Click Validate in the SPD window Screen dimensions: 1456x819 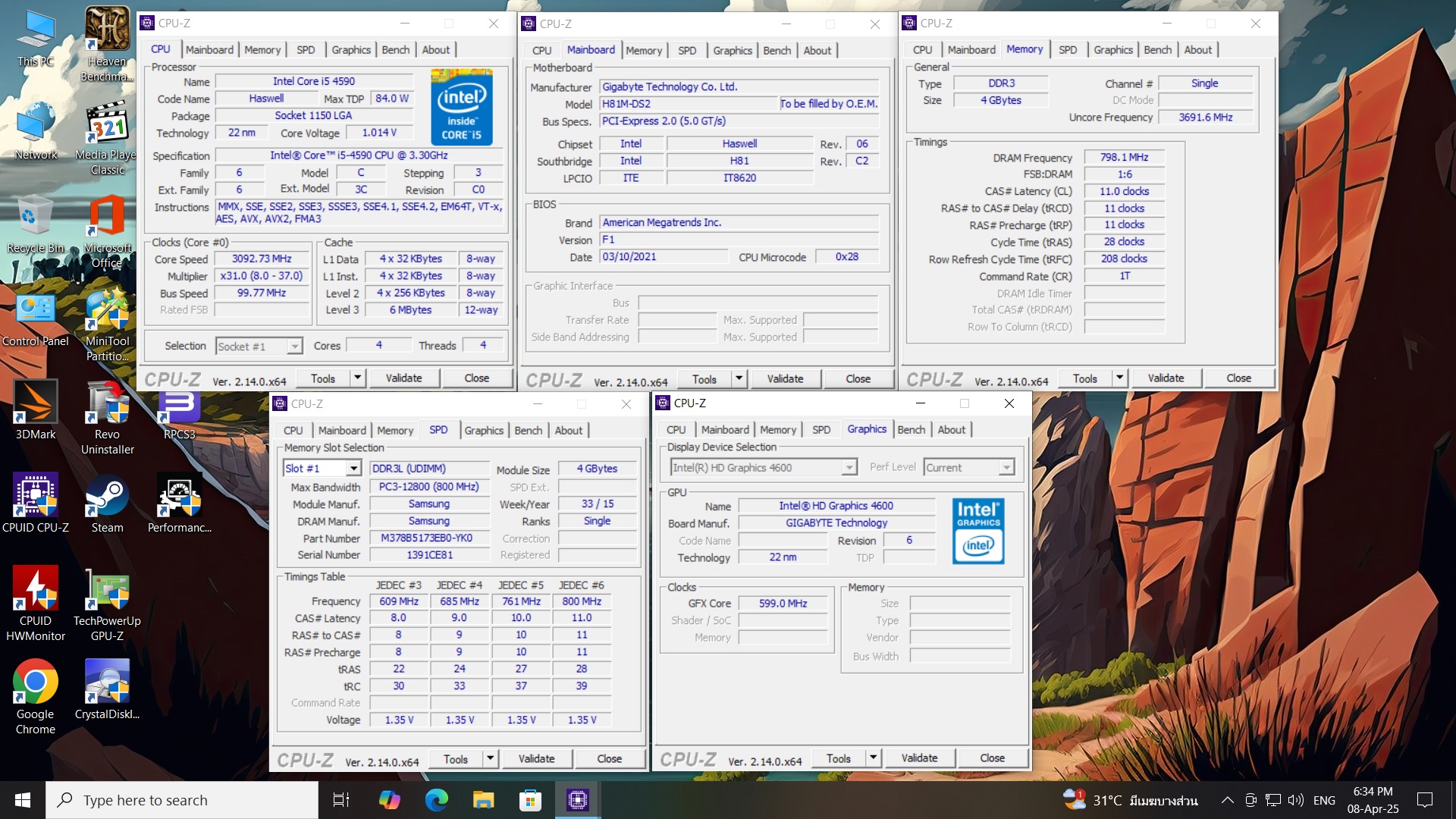tap(536, 758)
